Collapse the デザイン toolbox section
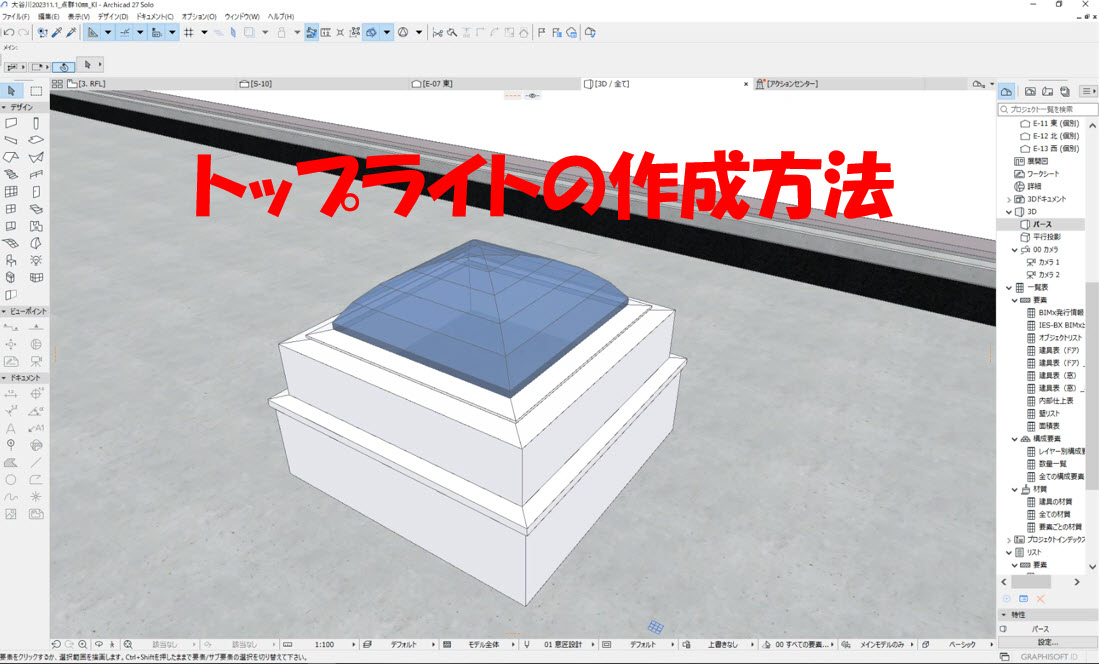 [x=4, y=107]
